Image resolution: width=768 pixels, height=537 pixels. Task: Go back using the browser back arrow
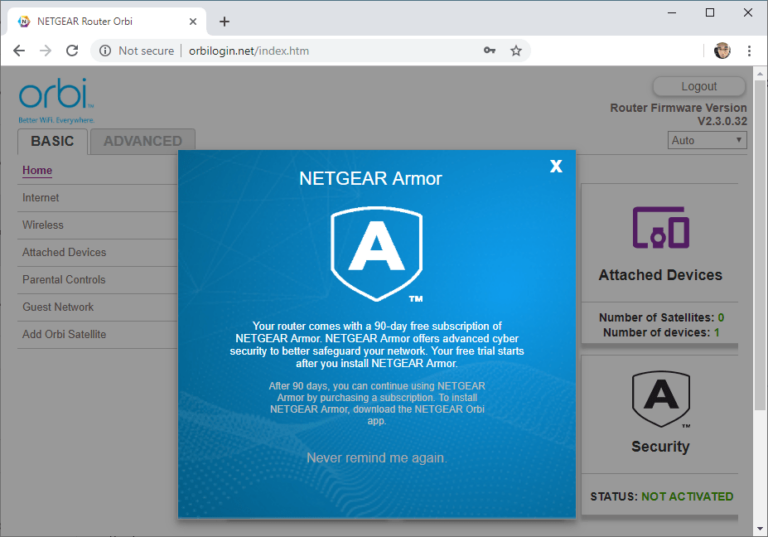[19, 51]
